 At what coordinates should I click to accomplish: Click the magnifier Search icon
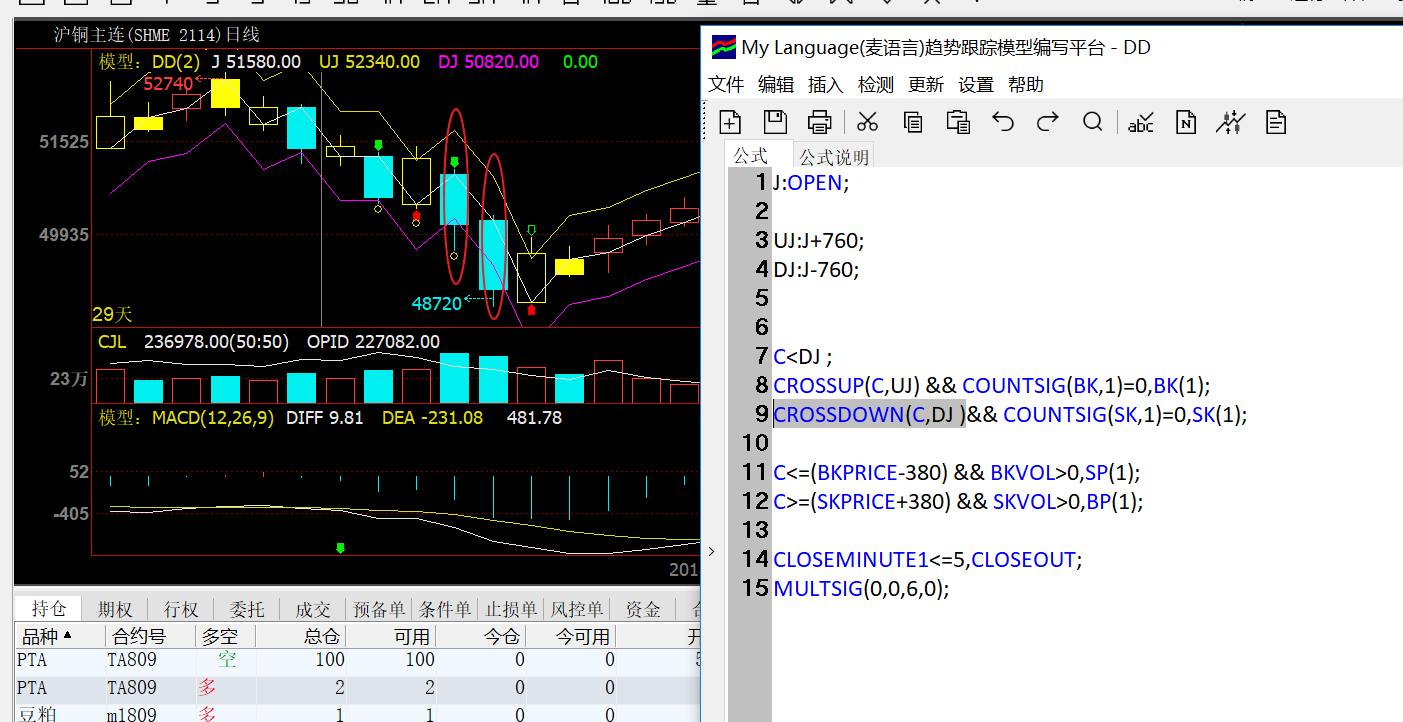(1092, 122)
